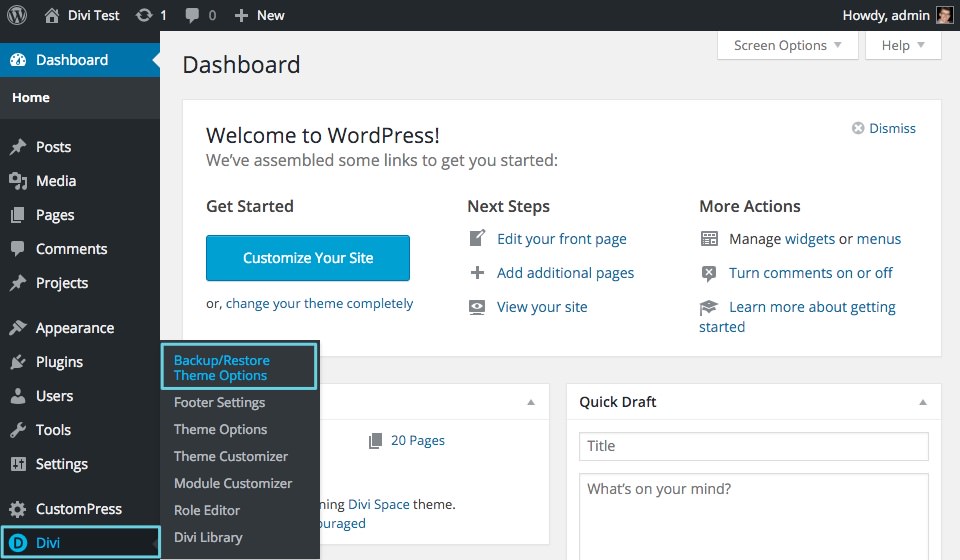Screen dimensions: 960x560
Task: Expand the Help dropdown tab
Action: pos(903,45)
